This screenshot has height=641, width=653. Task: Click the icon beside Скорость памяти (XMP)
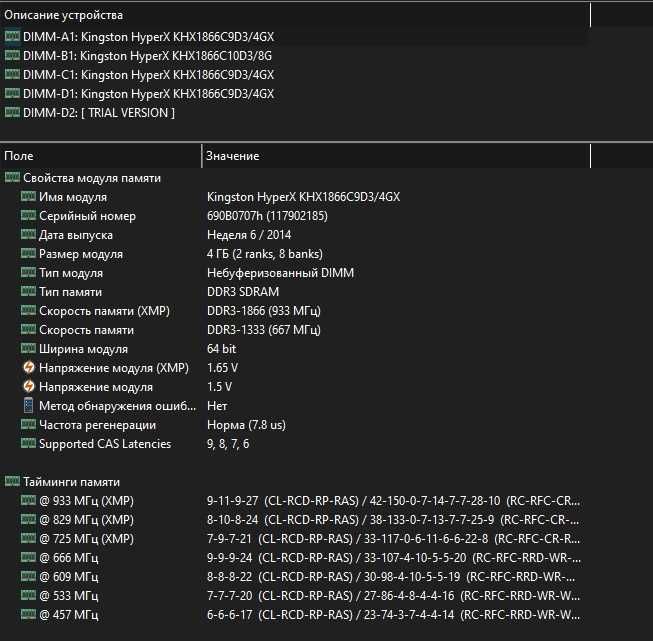point(28,310)
